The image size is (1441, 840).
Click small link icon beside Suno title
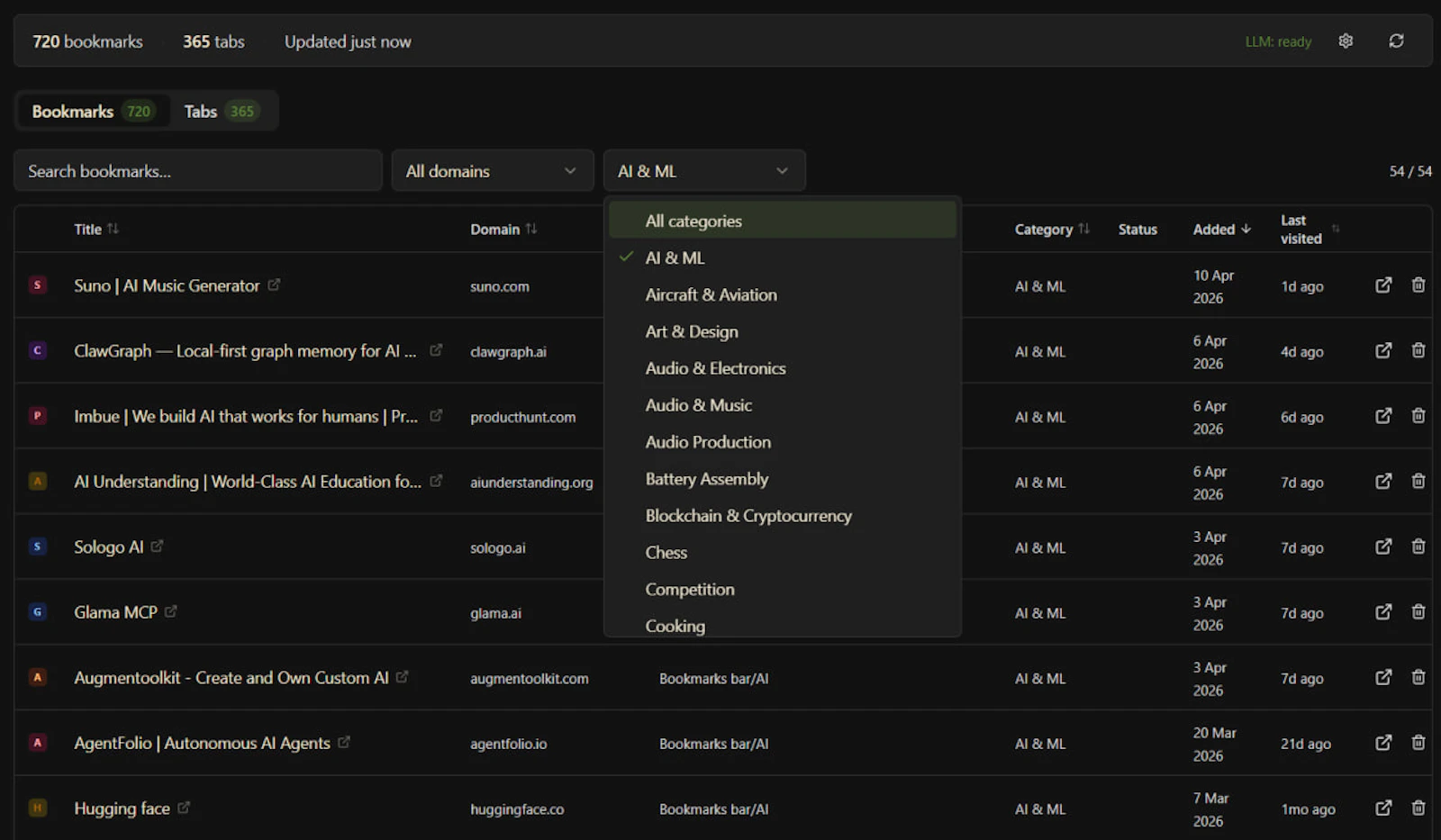pos(274,285)
